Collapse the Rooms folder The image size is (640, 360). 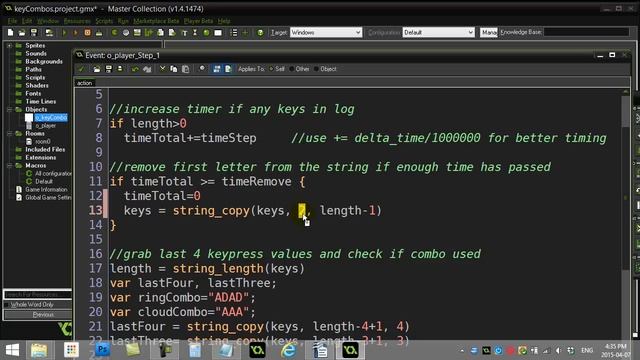(9, 133)
